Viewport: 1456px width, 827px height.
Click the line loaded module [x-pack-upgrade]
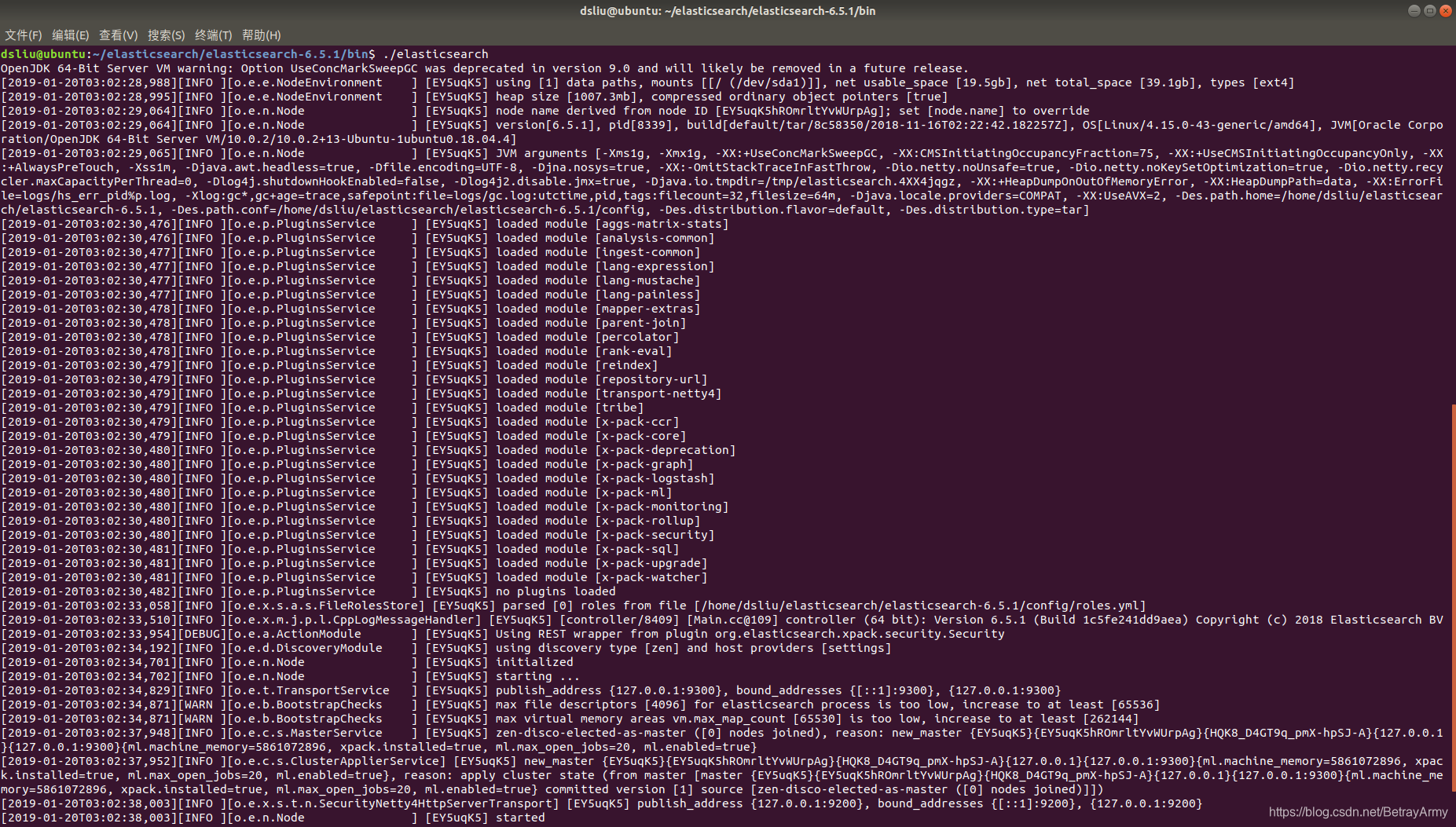[x=354, y=563]
